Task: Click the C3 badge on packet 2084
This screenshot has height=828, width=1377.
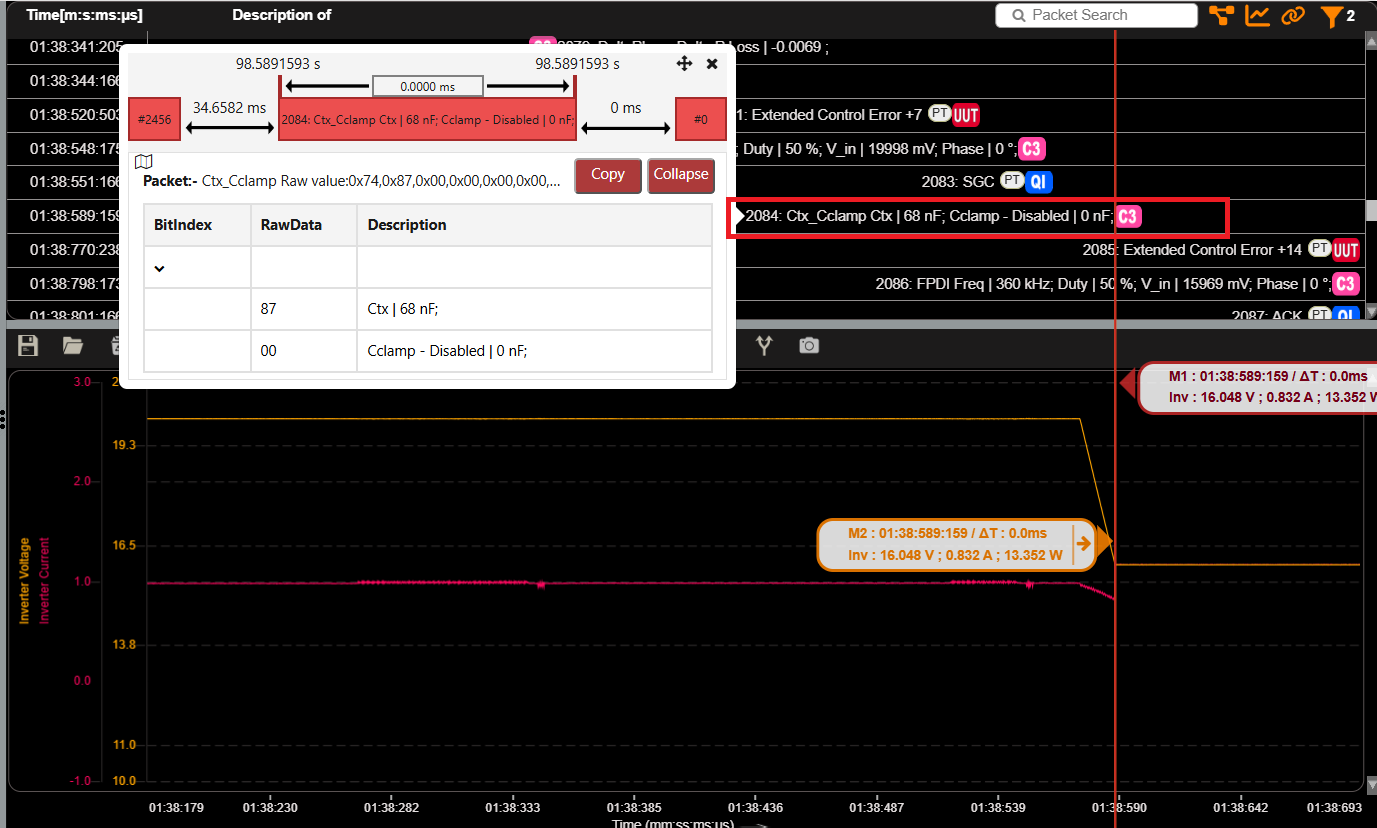Action: click(x=1129, y=216)
